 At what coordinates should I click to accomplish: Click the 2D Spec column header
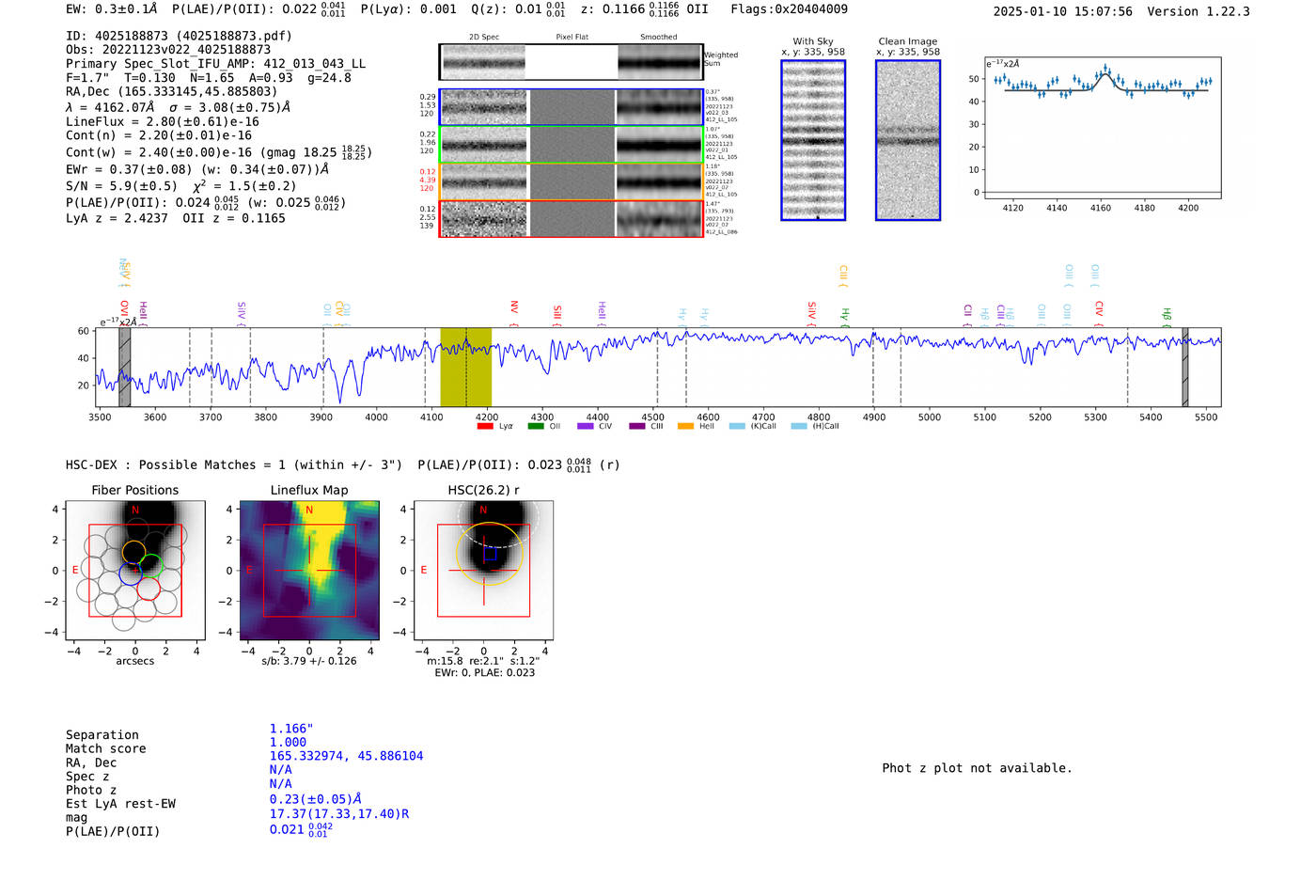point(484,37)
